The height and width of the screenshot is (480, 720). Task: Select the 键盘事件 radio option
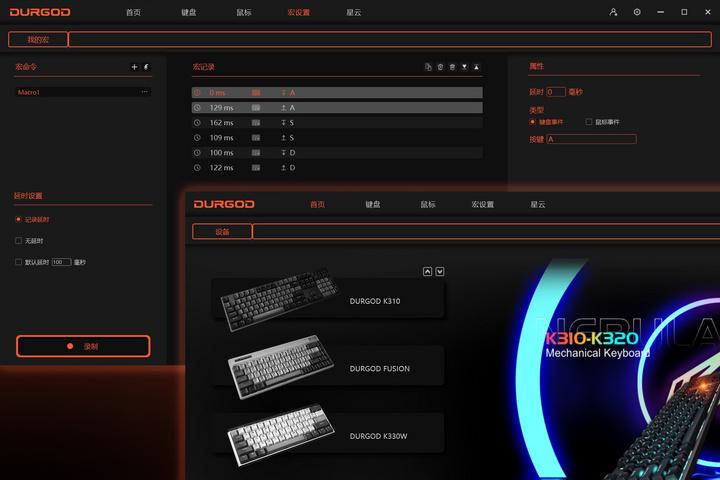point(532,122)
